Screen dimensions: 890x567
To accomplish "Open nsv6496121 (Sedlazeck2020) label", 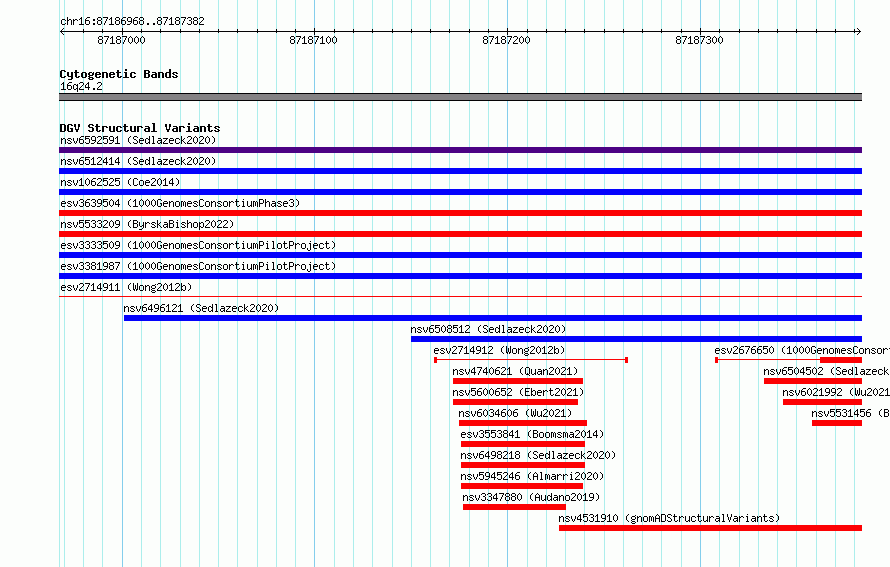I will (x=201, y=308).
